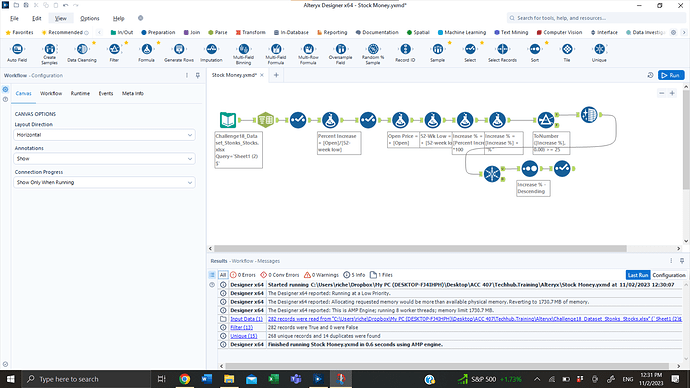Open the File menu

(15, 18)
